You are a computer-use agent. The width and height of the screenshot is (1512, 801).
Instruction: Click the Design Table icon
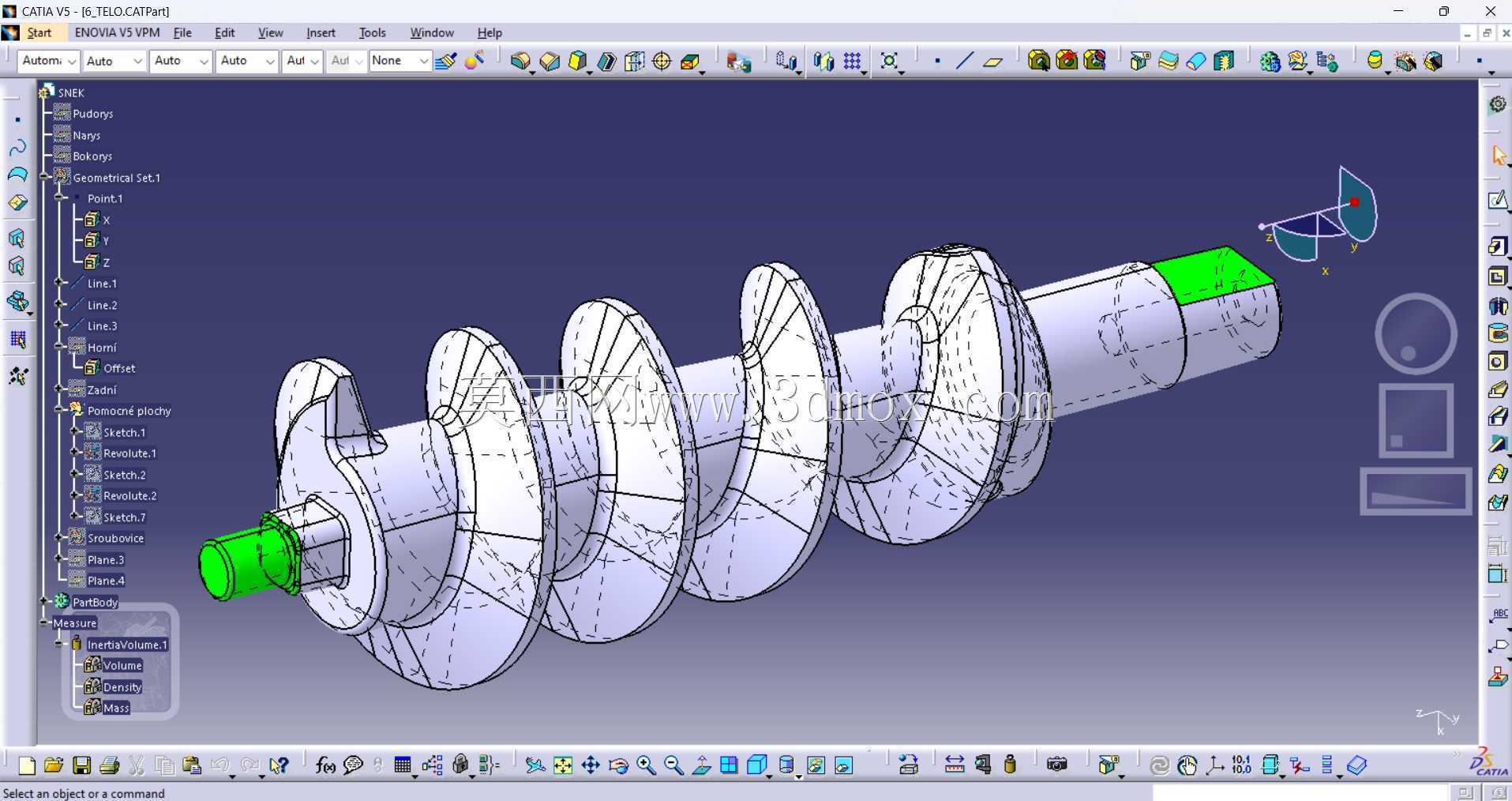pyautogui.click(x=403, y=765)
